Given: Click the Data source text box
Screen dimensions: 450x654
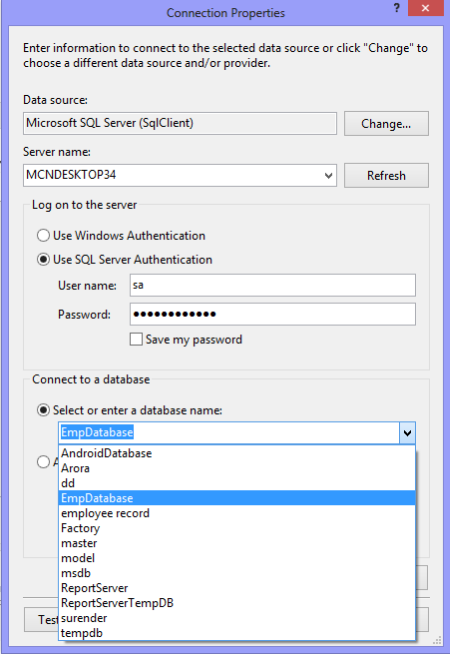Looking at the screenshot, I should (x=180, y=123).
